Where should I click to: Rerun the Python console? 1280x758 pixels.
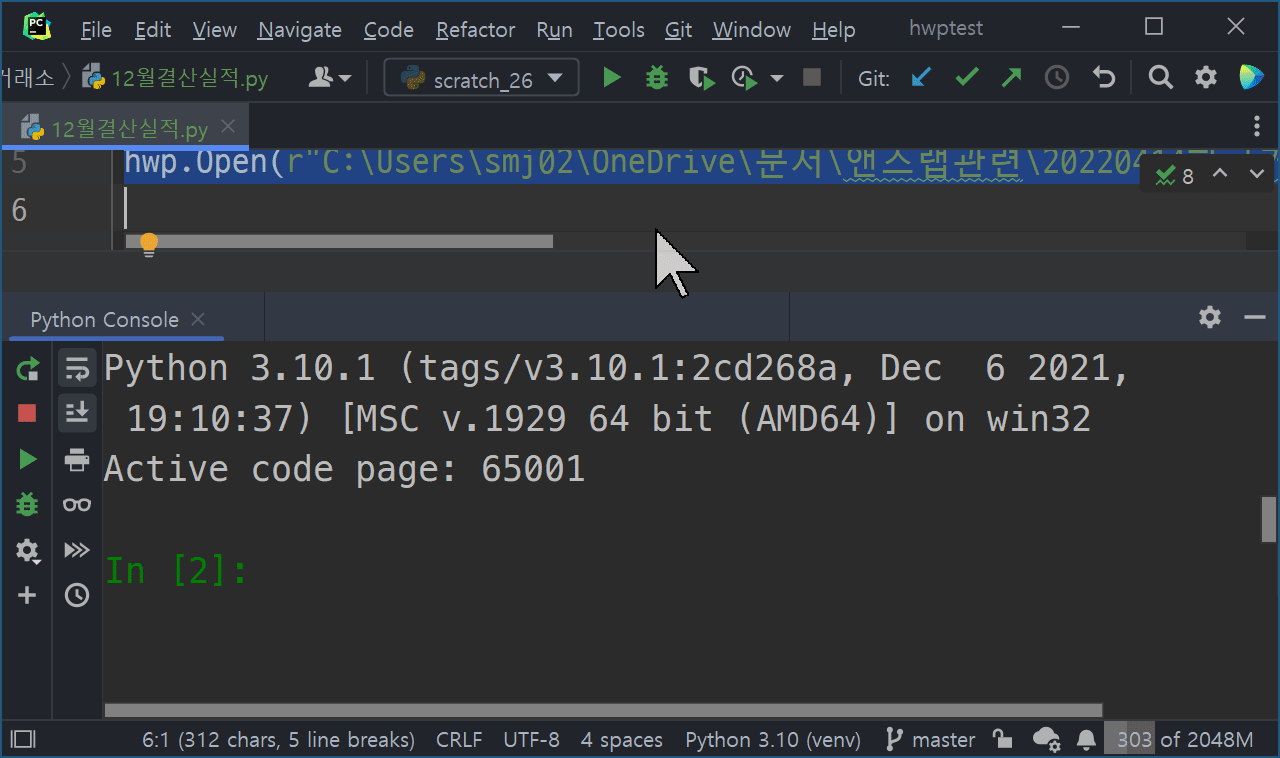click(x=27, y=369)
